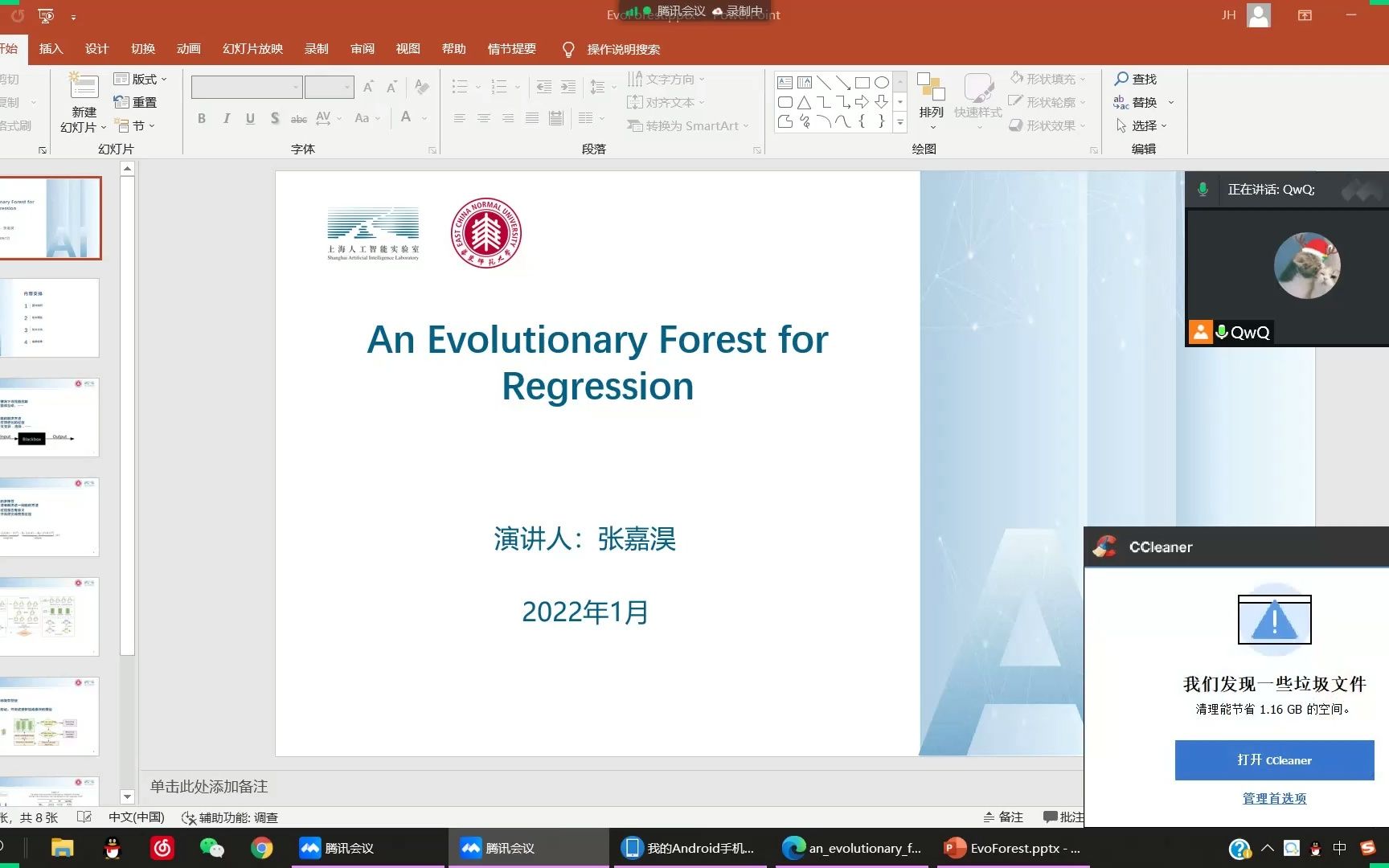Open the 动画 Animations tab
The image size is (1389, 868).
click(x=189, y=49)
